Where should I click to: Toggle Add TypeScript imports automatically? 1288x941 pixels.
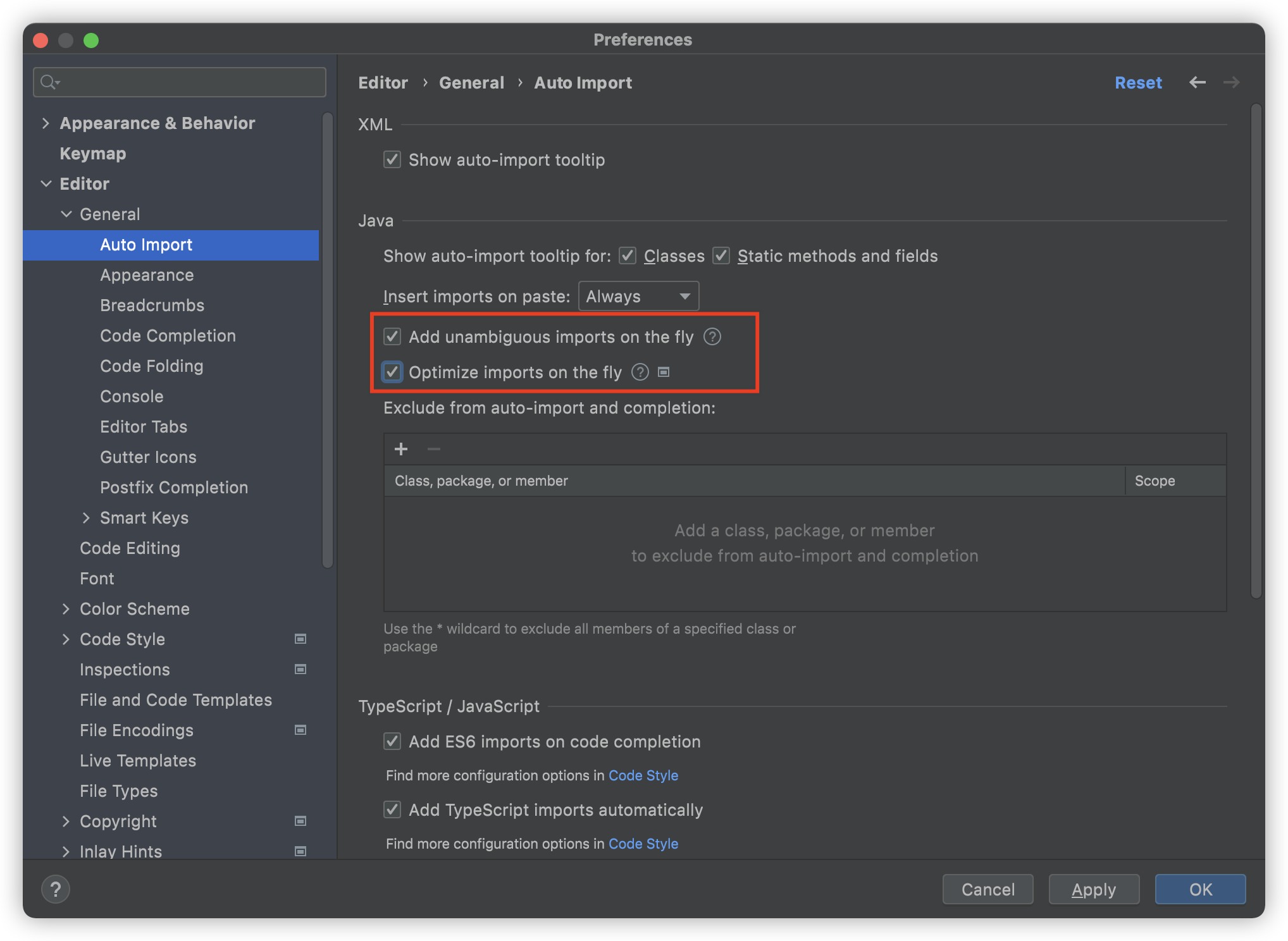click(x=392, y=809)
